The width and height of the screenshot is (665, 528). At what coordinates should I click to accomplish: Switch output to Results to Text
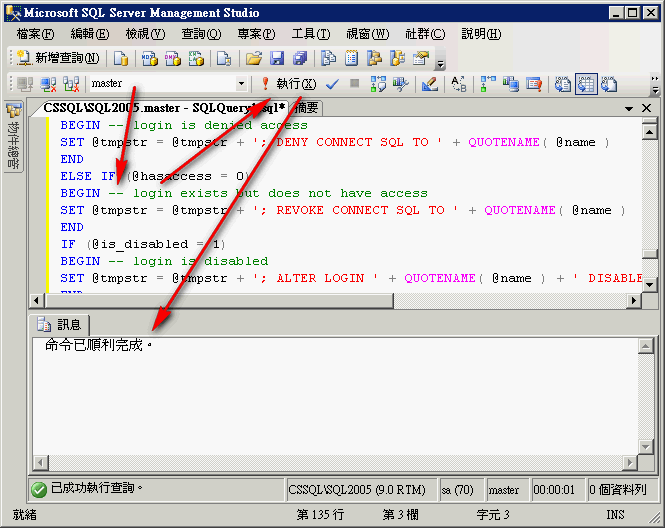pyautogui.click(x=563, y=84)
